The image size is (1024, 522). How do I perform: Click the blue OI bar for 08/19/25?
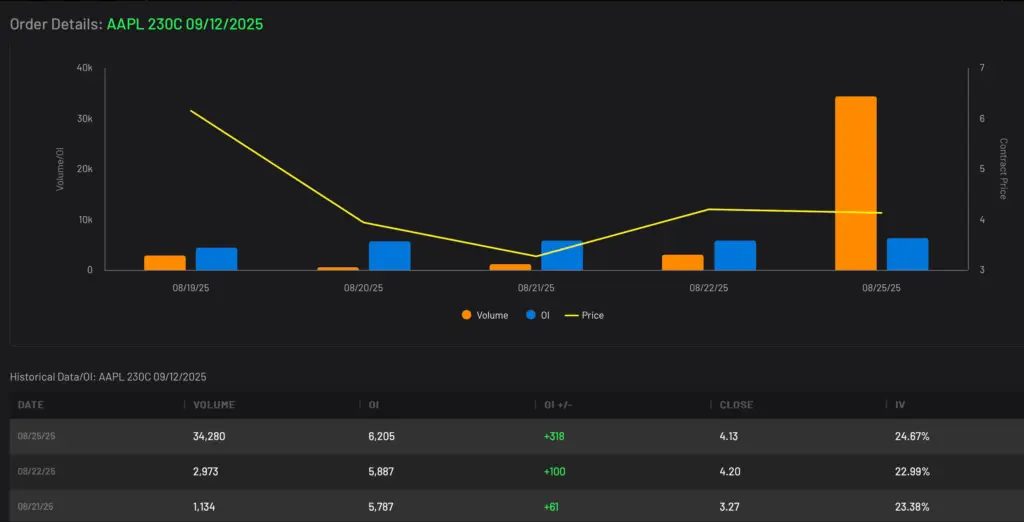216,259
